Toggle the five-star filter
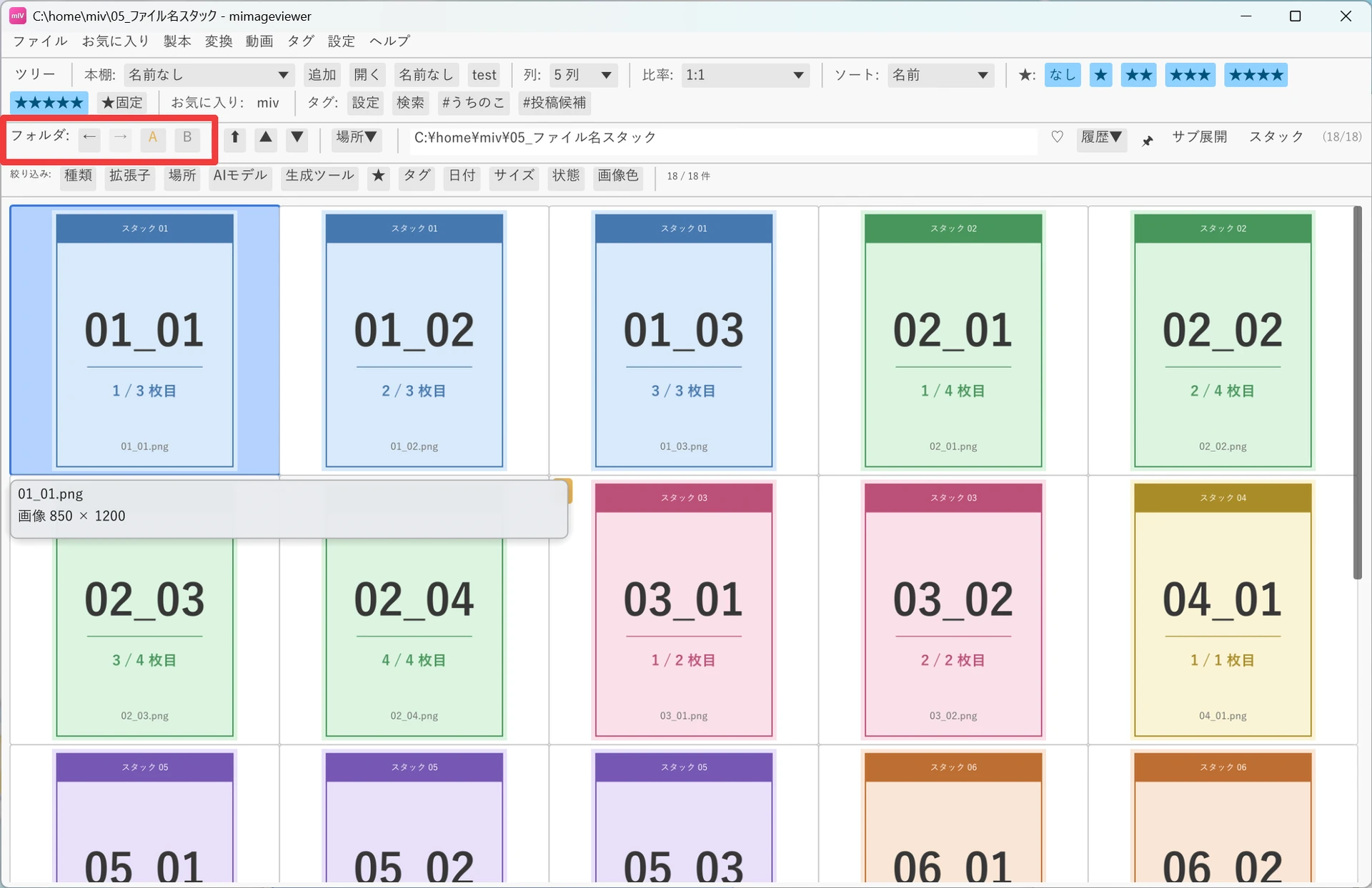Screen dimensions: 1372x888 click(x=49, y=102)
